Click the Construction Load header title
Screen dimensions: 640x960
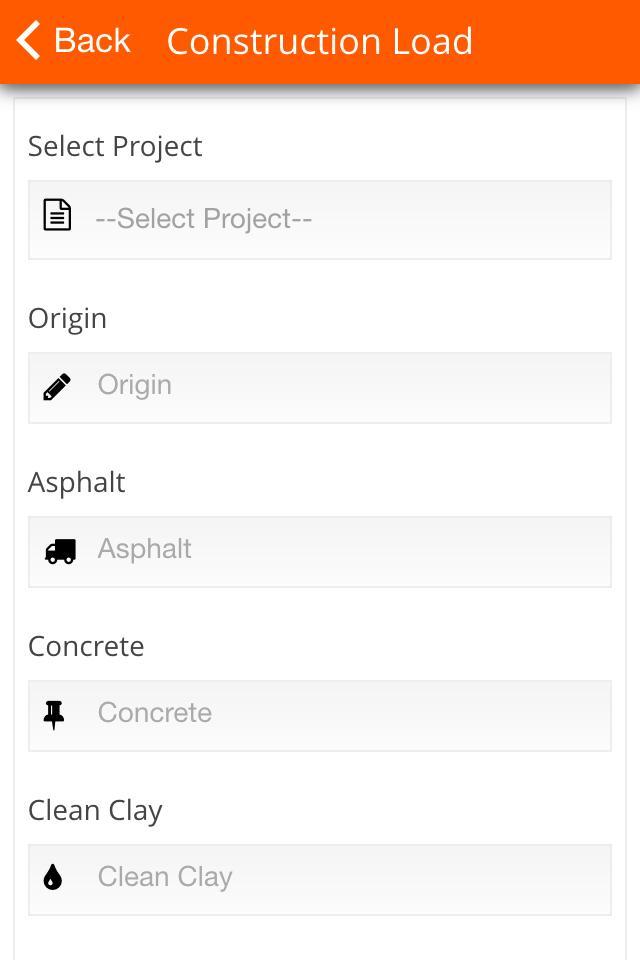tap(320, 42)
